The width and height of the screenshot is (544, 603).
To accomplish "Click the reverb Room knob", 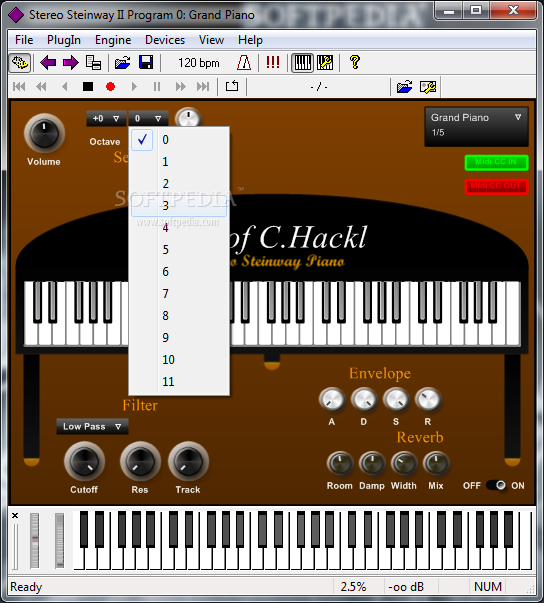I will (340, 463).
